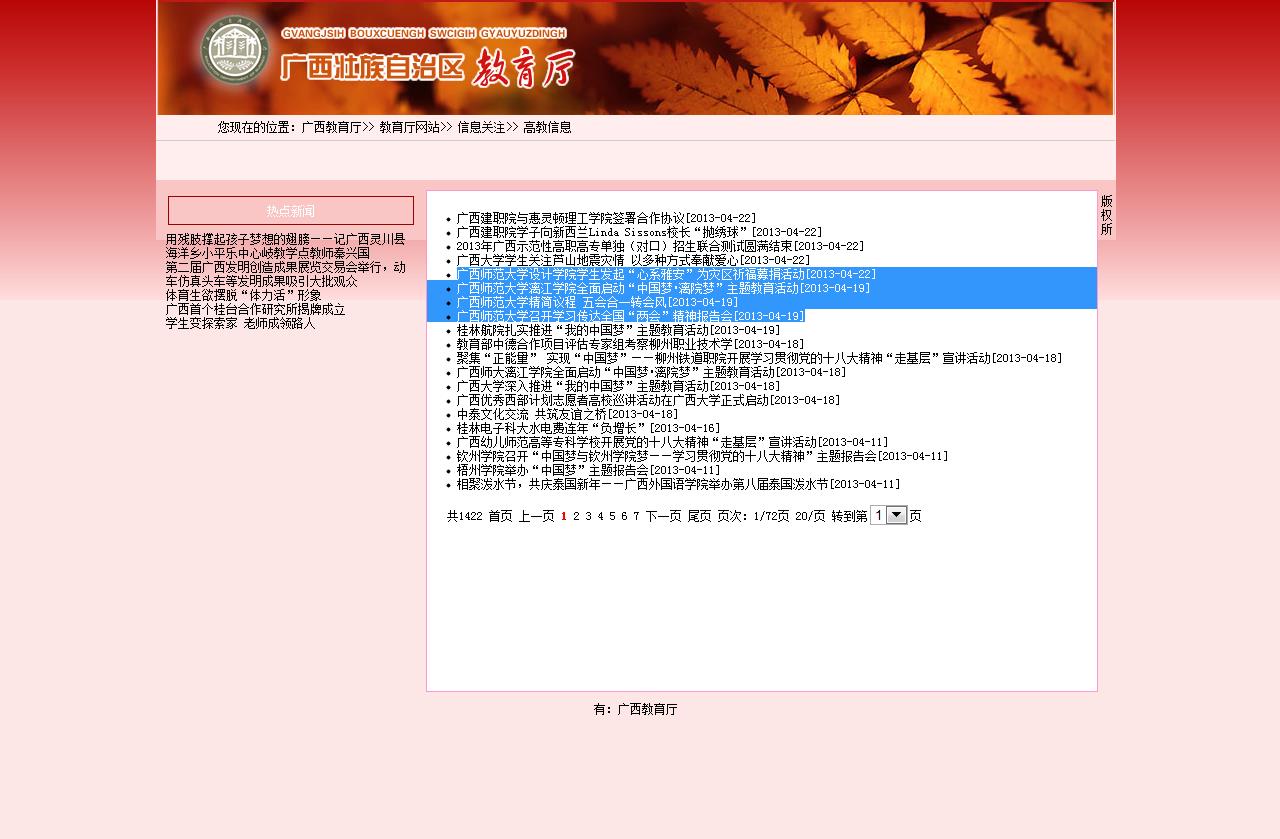The width and height of the screenshot is (1280, 839).
Task: Open hot news 学生变探索家 老师成领路人
Action: point(240,324)
